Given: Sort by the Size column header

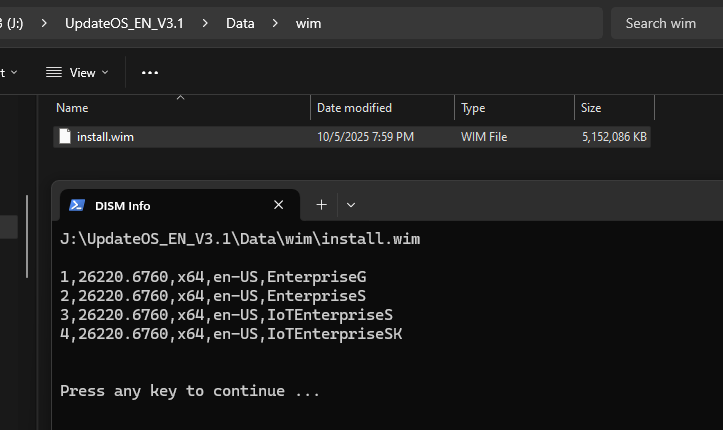Looking at the screenshot, I should [x=591, y=108].
